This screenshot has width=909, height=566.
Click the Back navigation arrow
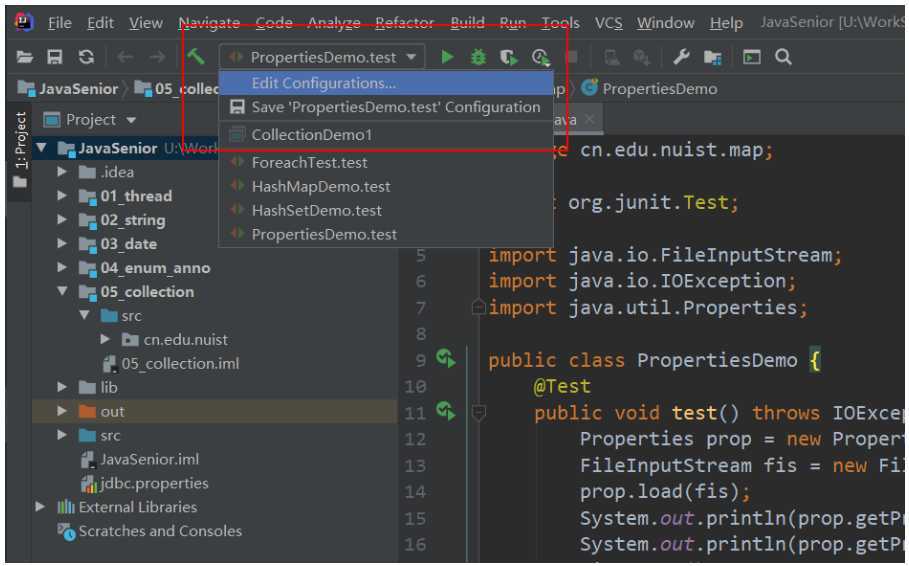coord(125,57)
